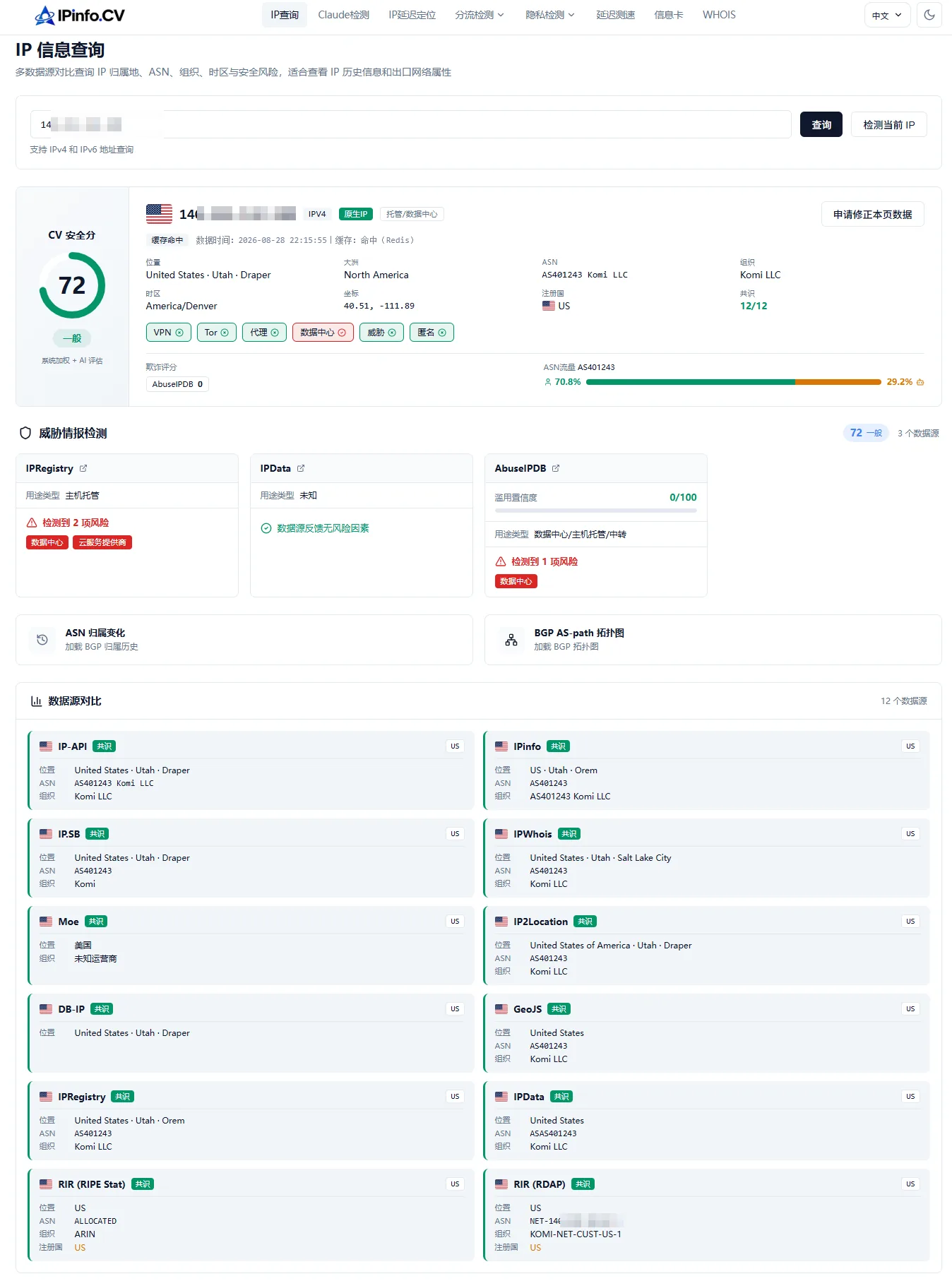Click the flag icon on the RIR (RIPE Stat) card
Screen dimensions: 952x1281
tap(46, 1184)
